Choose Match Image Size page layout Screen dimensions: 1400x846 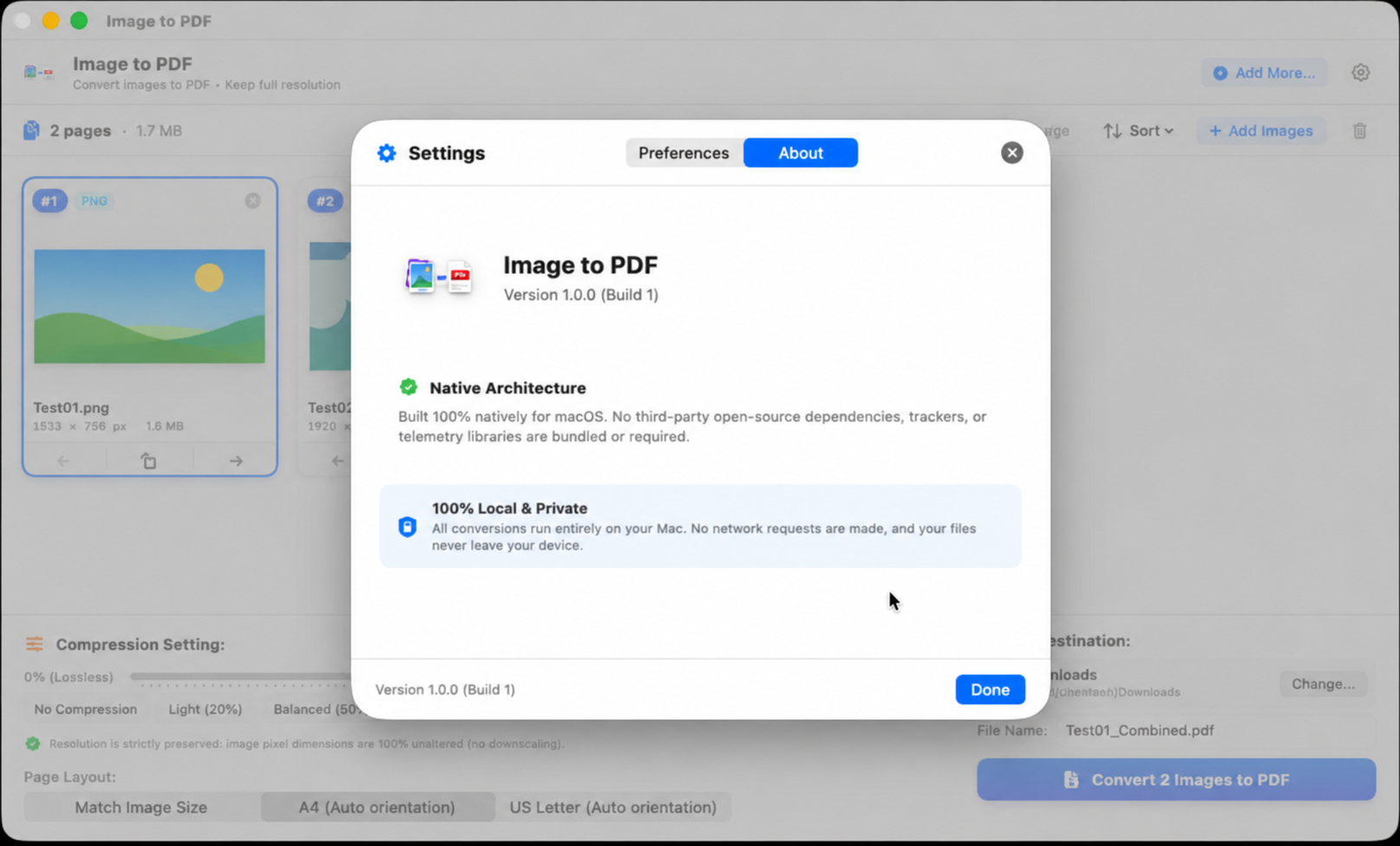pos(141,807)
